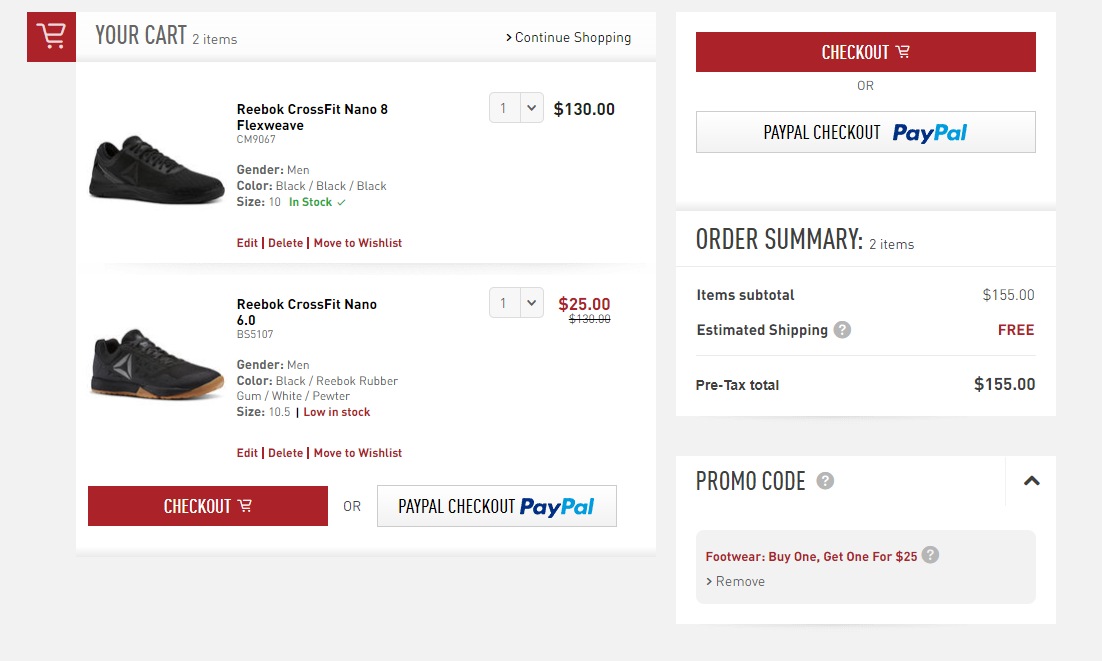The image size is (1102, 661).
Task: Click the PayPal logo on the upper checkout button
Action: click(929, 131)
